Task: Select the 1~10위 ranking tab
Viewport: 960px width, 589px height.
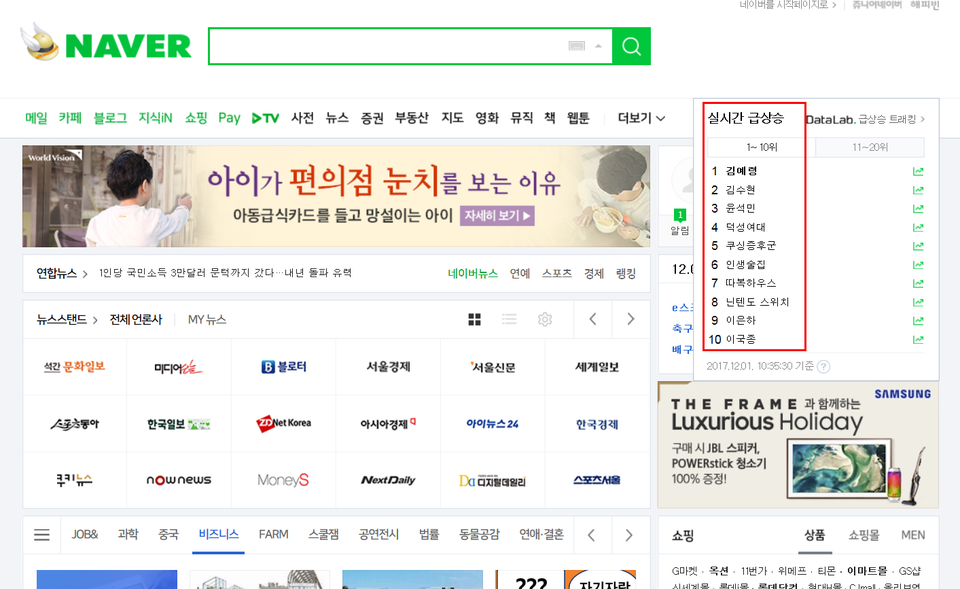Action: [x=762, y=147]
